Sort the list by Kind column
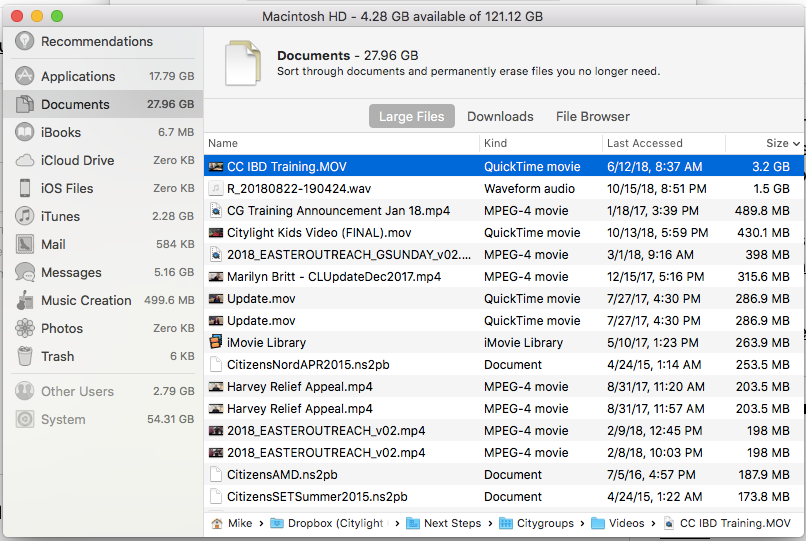 [496, 143]
